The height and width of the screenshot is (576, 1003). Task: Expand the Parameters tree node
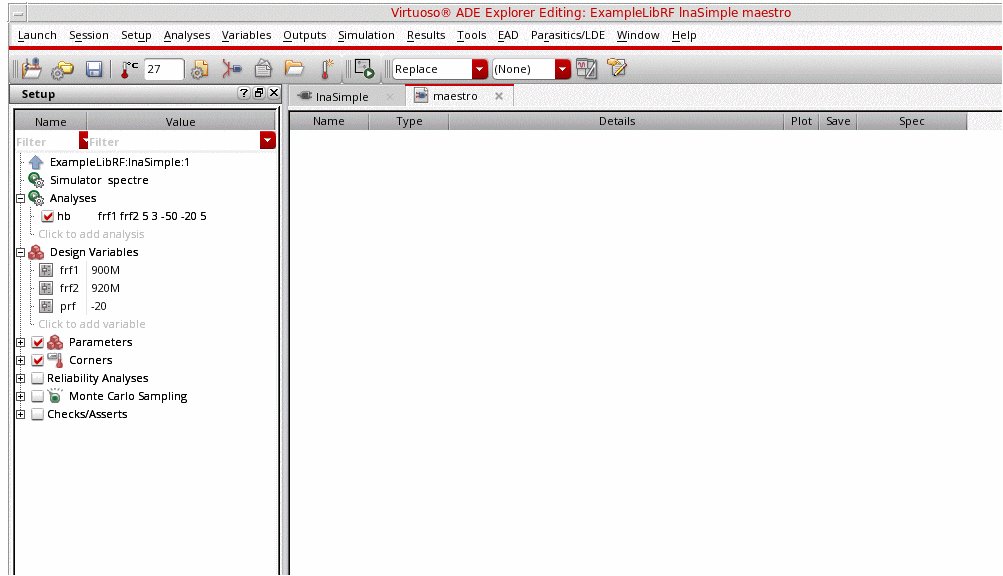20,342
